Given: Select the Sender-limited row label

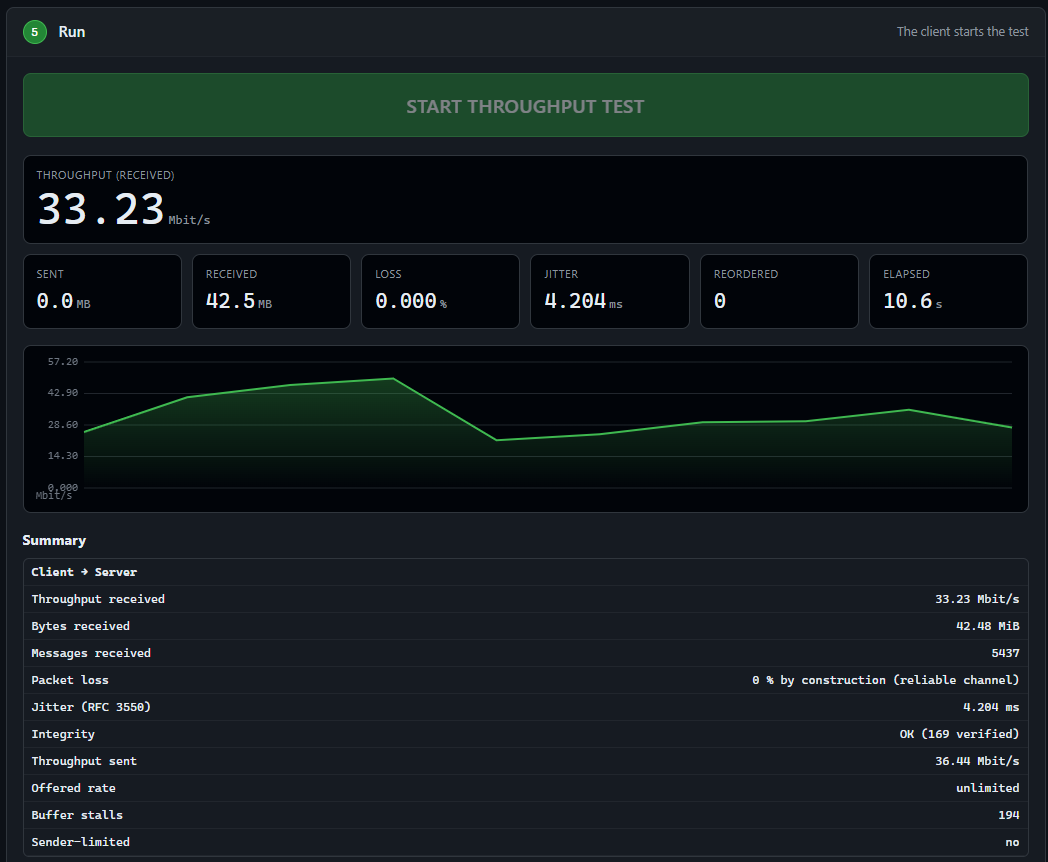Looking at the screenshot, I should [81, 842].
